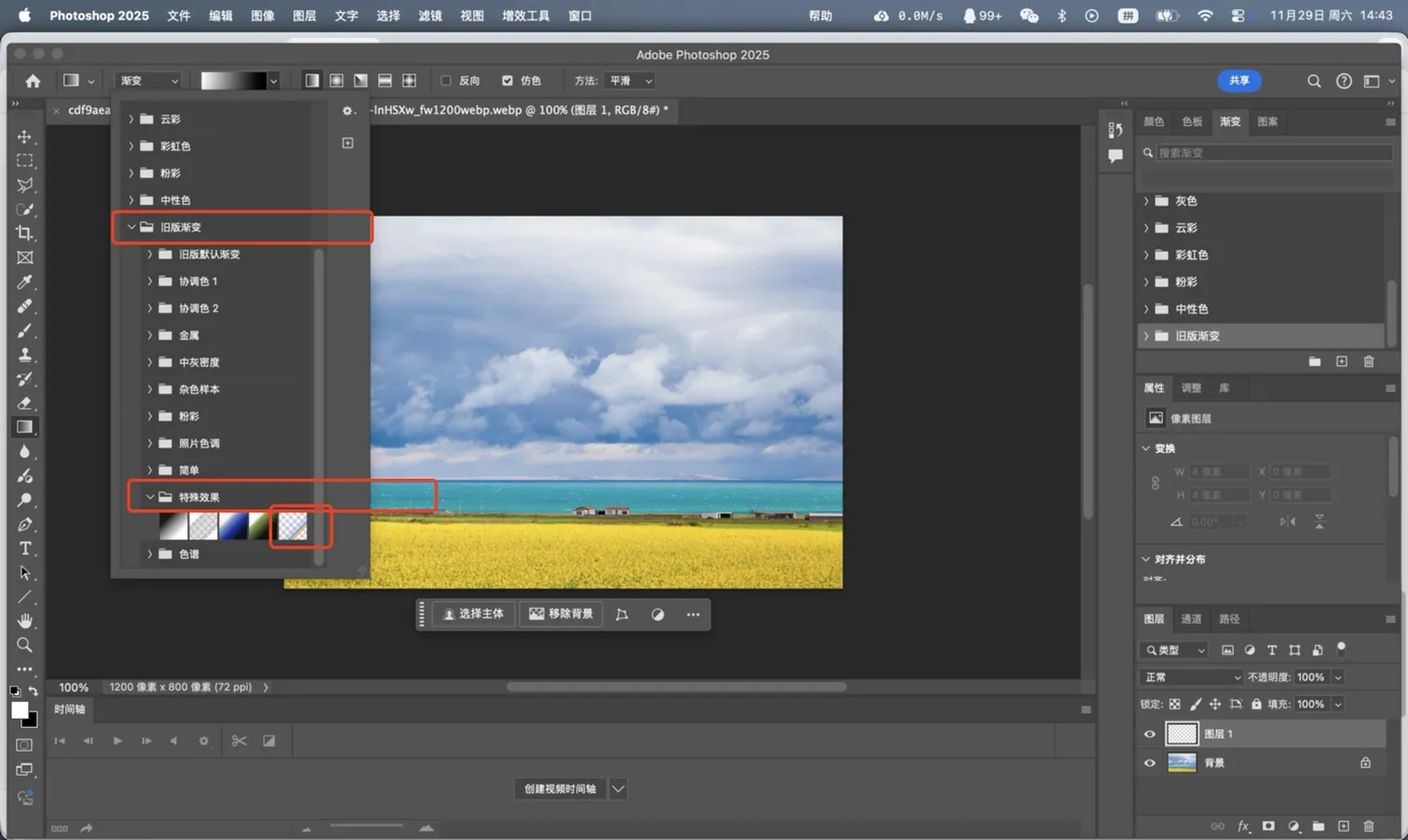The image size is (1408, 840).
Task: Enable the 反向 reverse checkbox
Action: click(x=446, y=81)
